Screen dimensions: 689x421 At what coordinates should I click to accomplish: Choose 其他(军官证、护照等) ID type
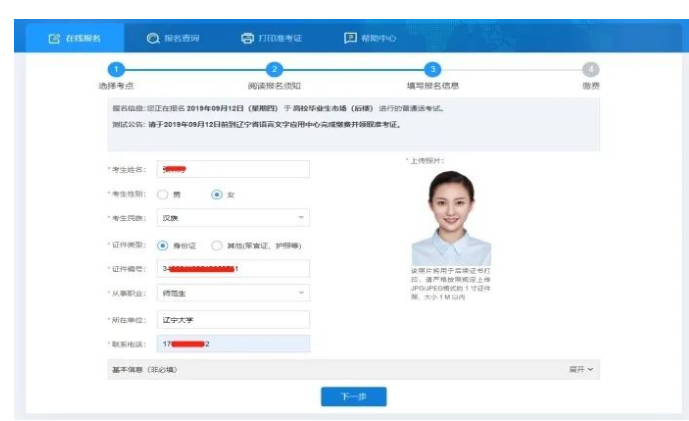tap(217, 244)
